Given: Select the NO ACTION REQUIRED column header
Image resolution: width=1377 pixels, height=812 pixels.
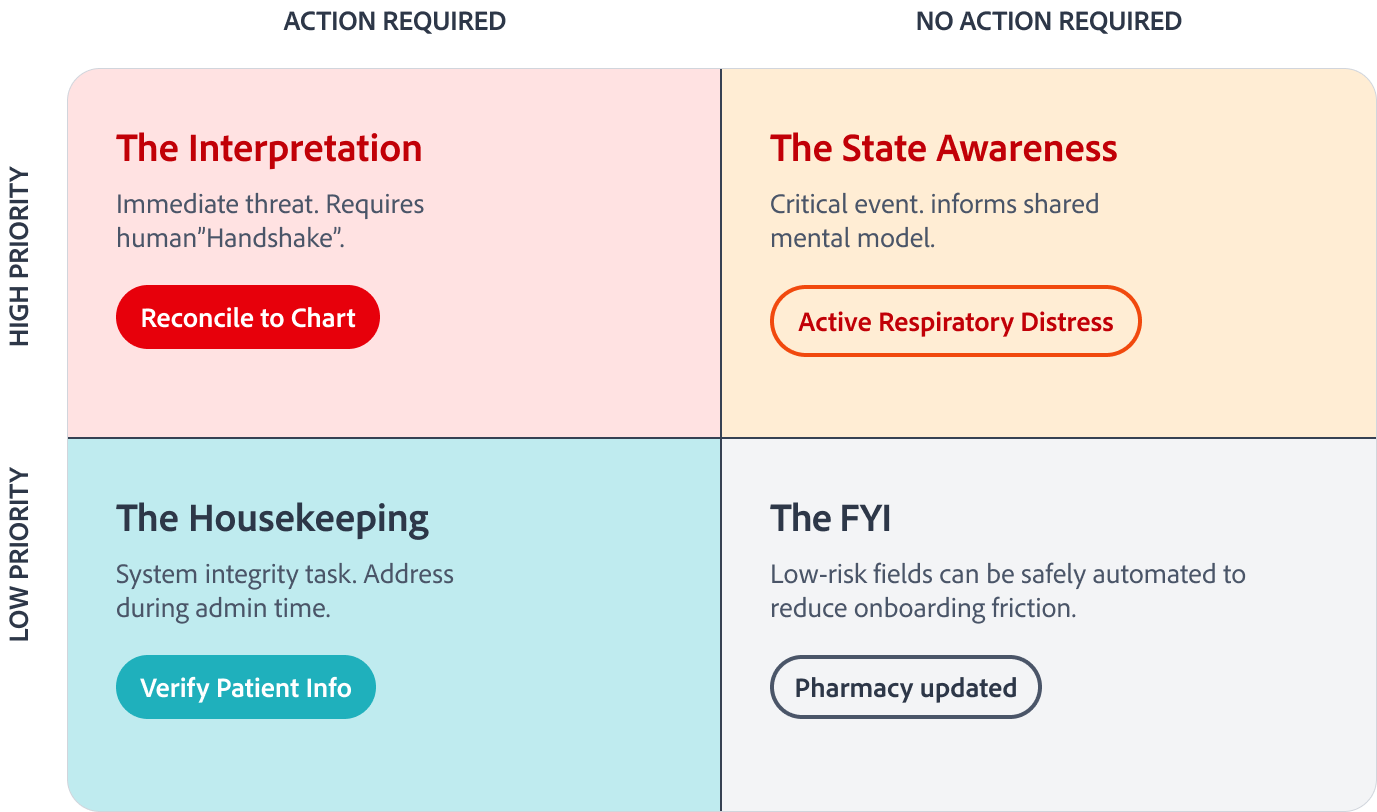Looking at the screenshot, I should [x=1049, y=21].
